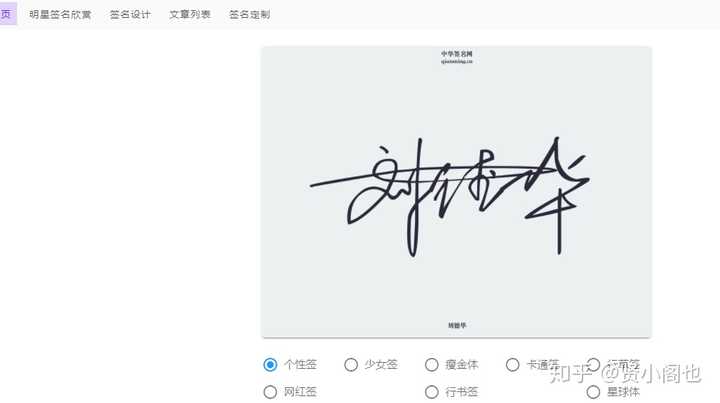
Task: Click the handwritten signature preview image
Action: click(450, 196)
